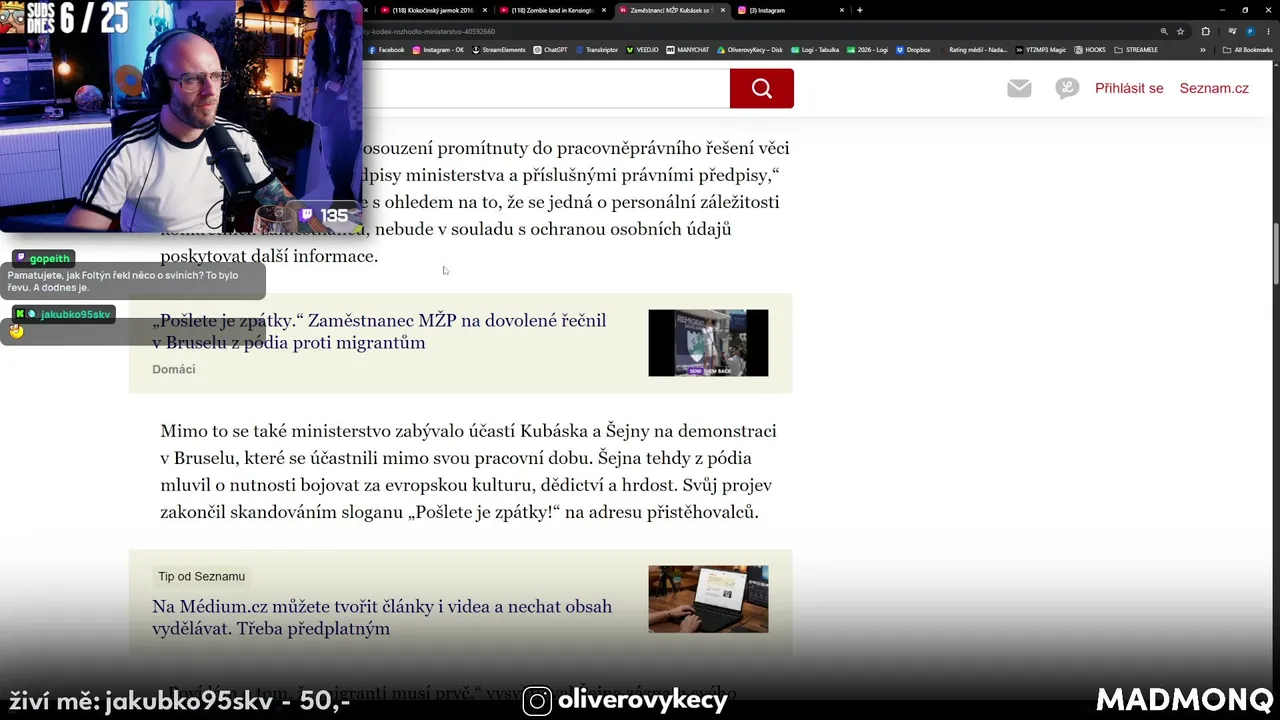Close the Instagram tab
Viewport: 1280px width, 720px height.
[842, 10]
